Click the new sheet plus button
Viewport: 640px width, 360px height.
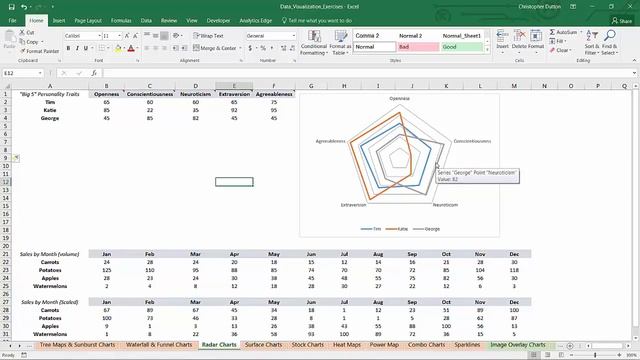click(570, 345)
